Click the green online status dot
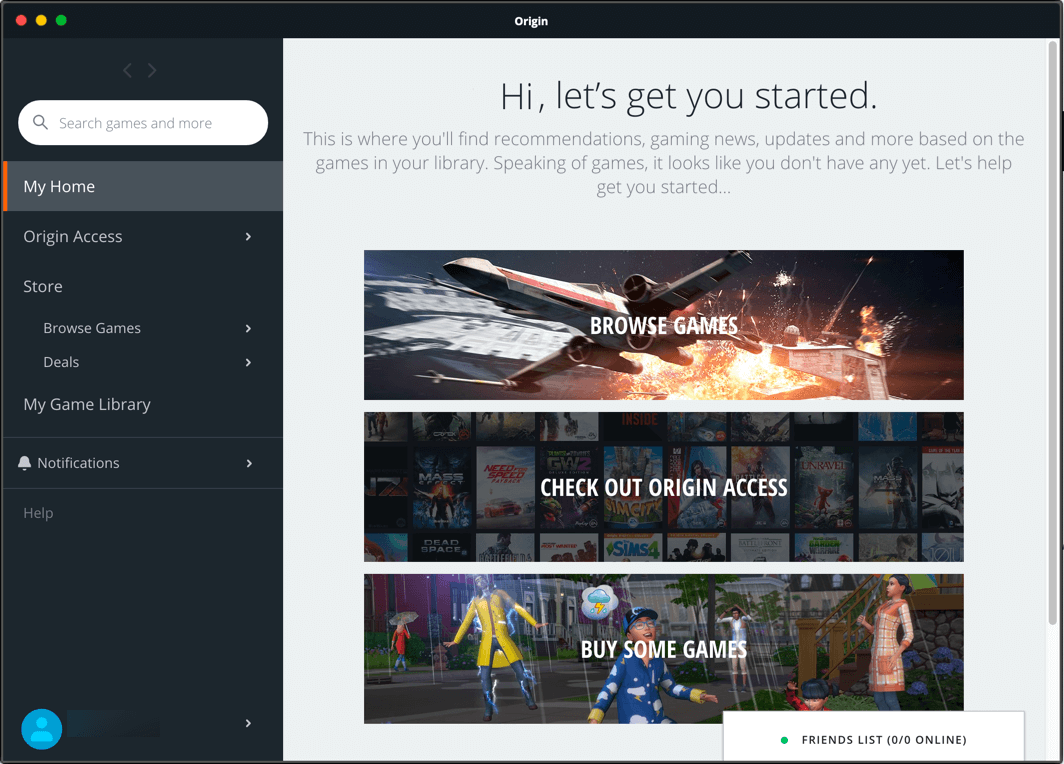 click(784, 740)
